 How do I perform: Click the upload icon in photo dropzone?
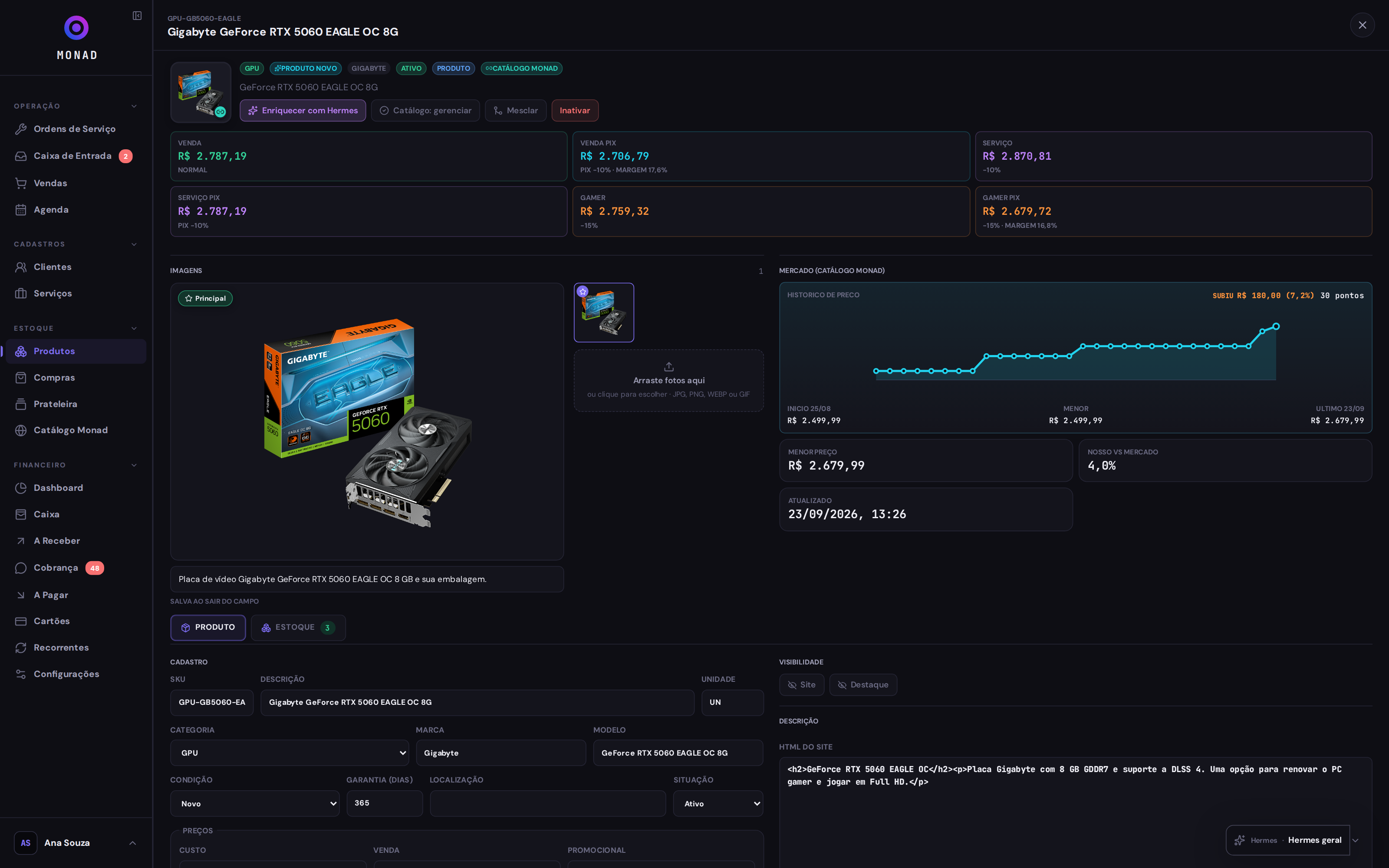pyautogui.click(x=668, y=366)
